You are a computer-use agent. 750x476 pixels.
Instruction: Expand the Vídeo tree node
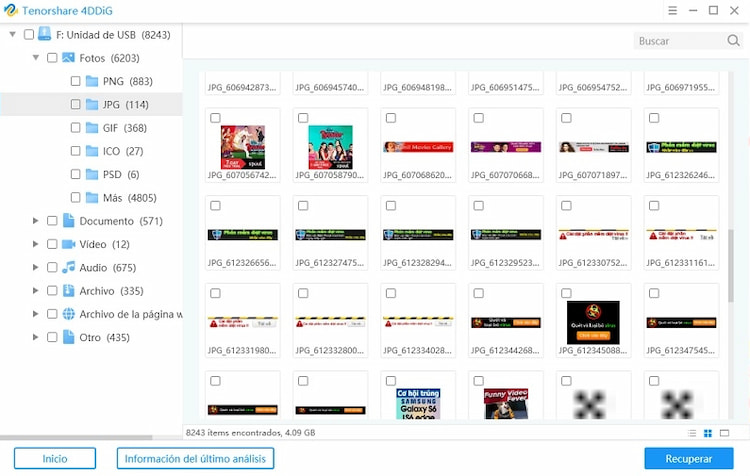(35, 244)
